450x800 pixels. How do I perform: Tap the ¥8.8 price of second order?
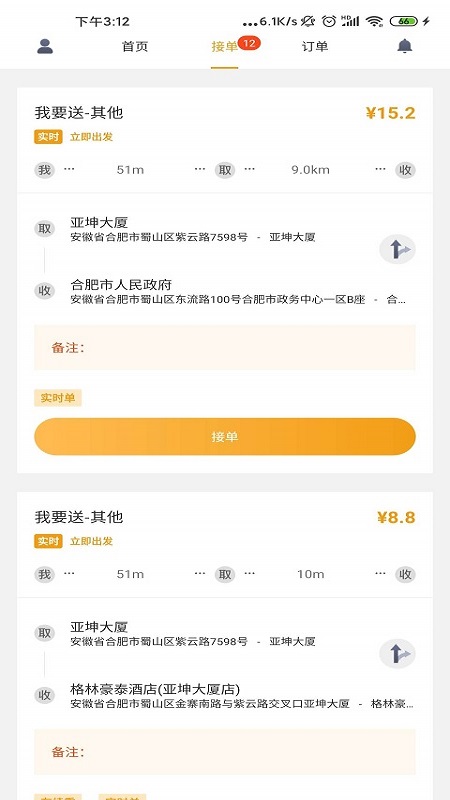(x=396, y=517)
